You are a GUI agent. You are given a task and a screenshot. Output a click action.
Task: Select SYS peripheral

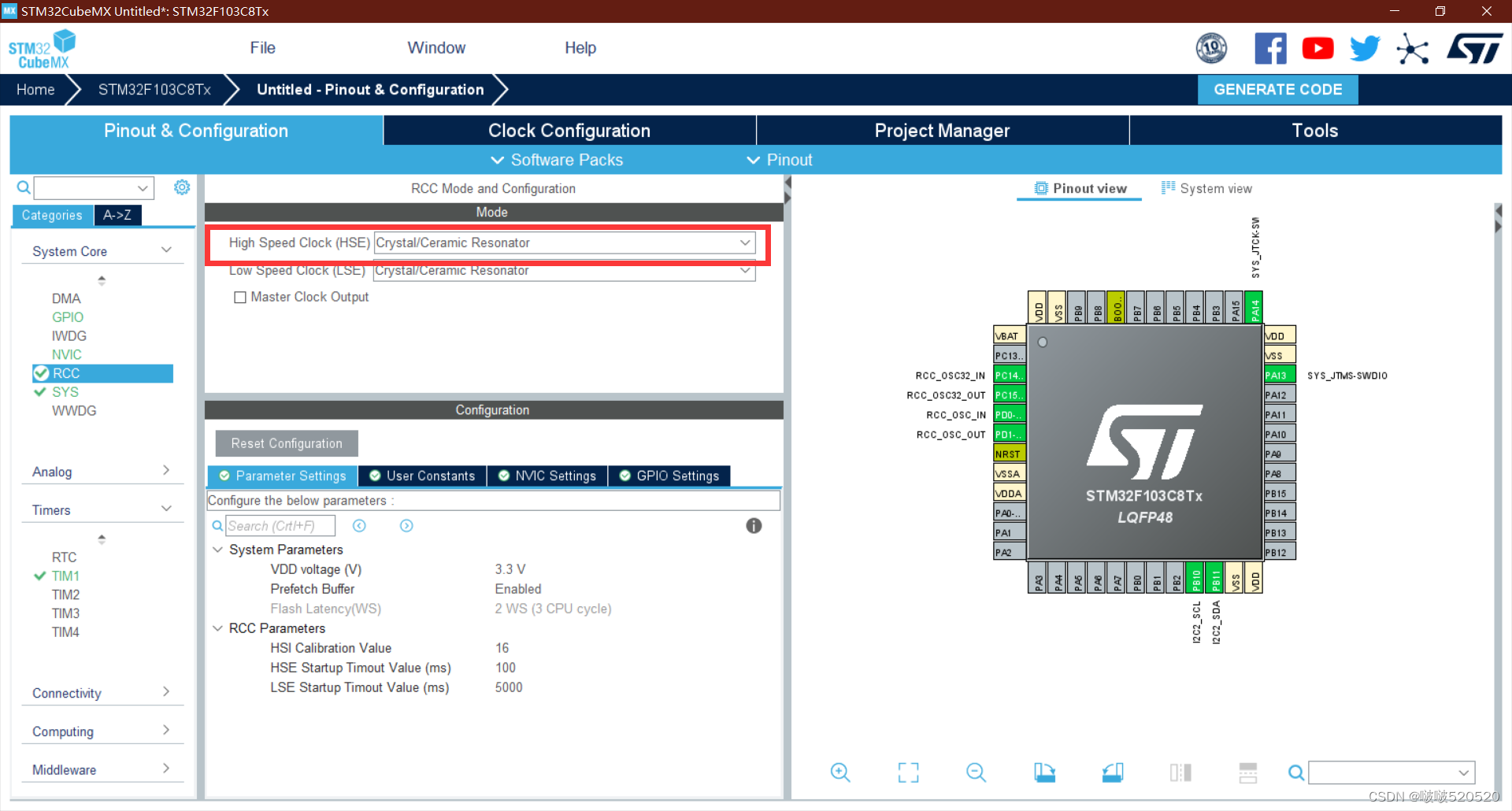click(65, 392)
